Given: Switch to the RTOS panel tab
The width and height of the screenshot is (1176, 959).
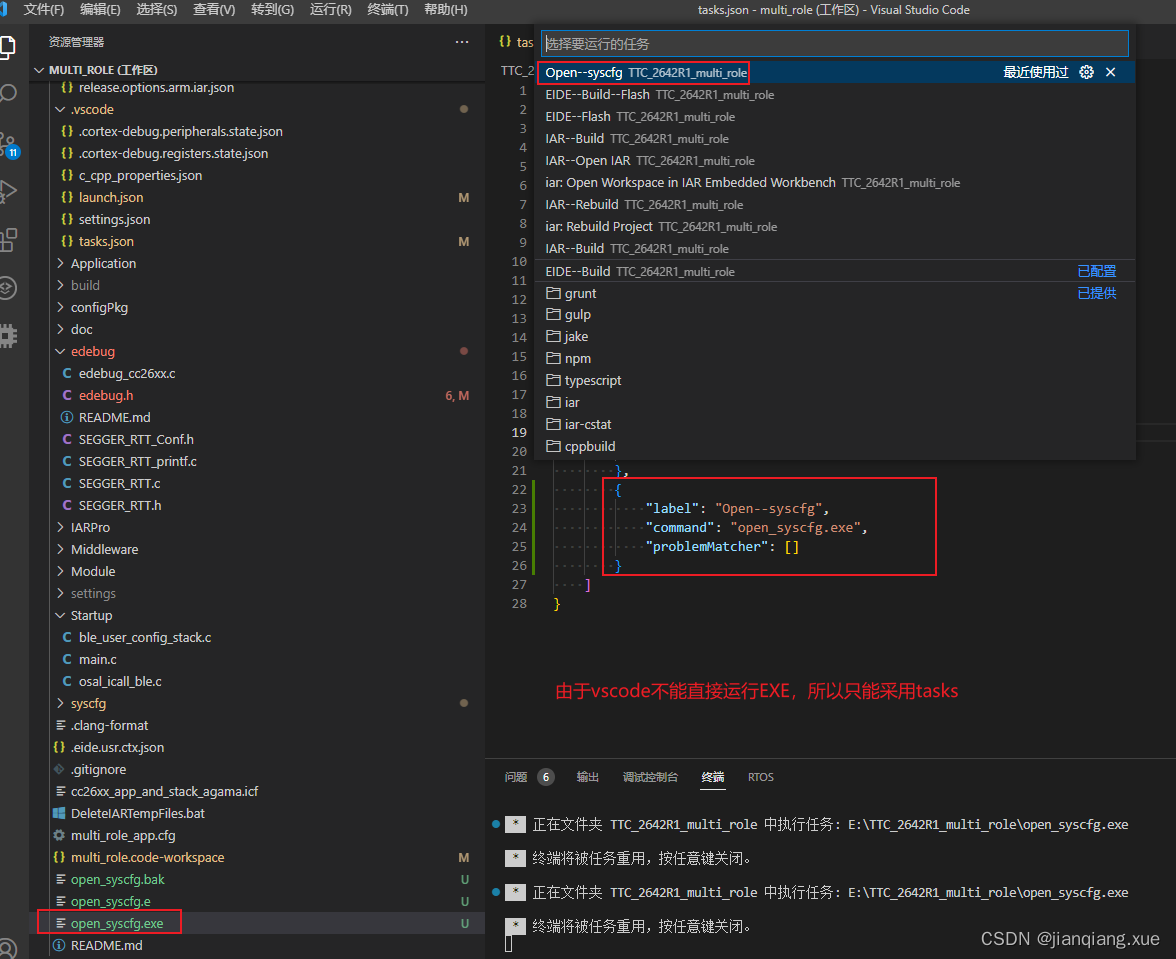Looking at the screenshot, I should click(x=760, y=777).
